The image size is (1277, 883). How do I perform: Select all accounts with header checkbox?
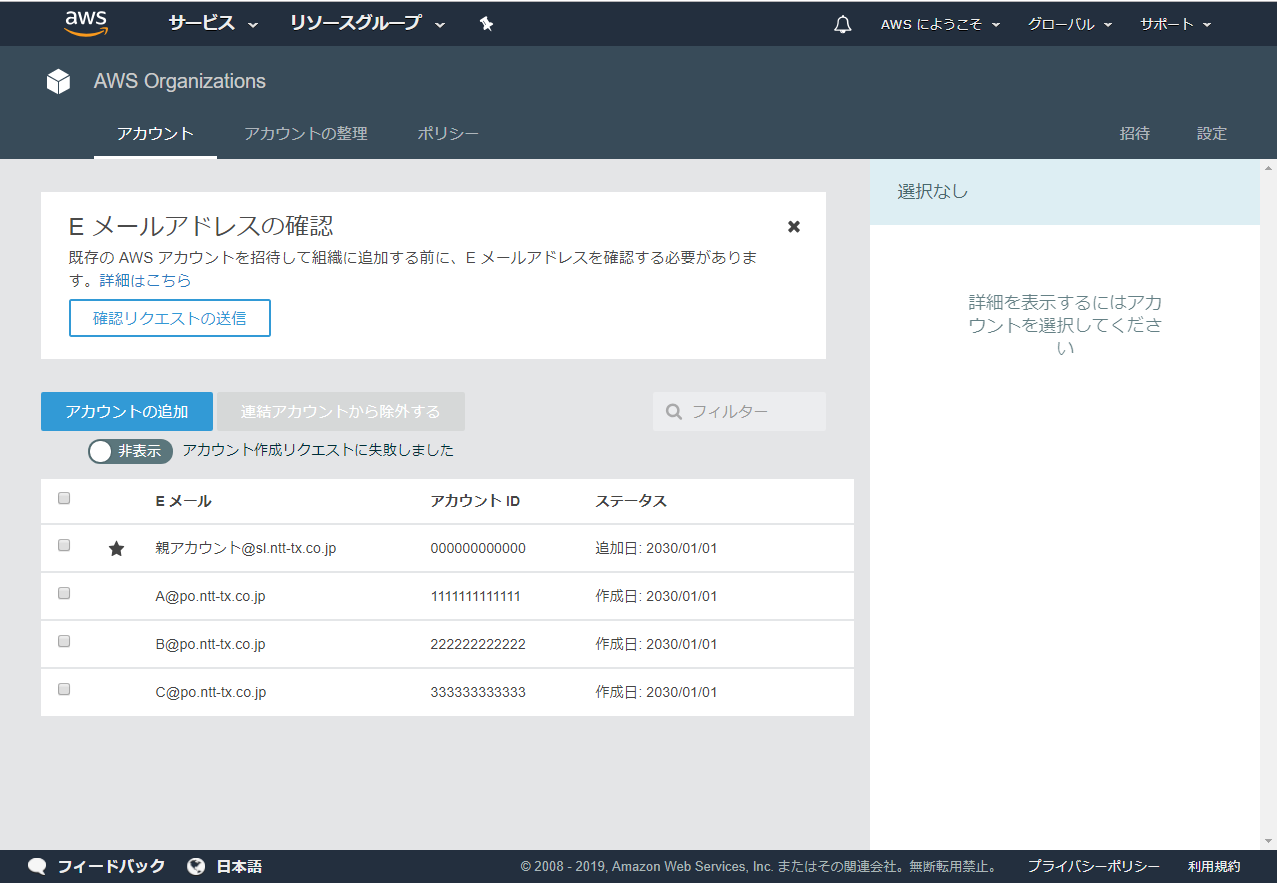[64, 498]
